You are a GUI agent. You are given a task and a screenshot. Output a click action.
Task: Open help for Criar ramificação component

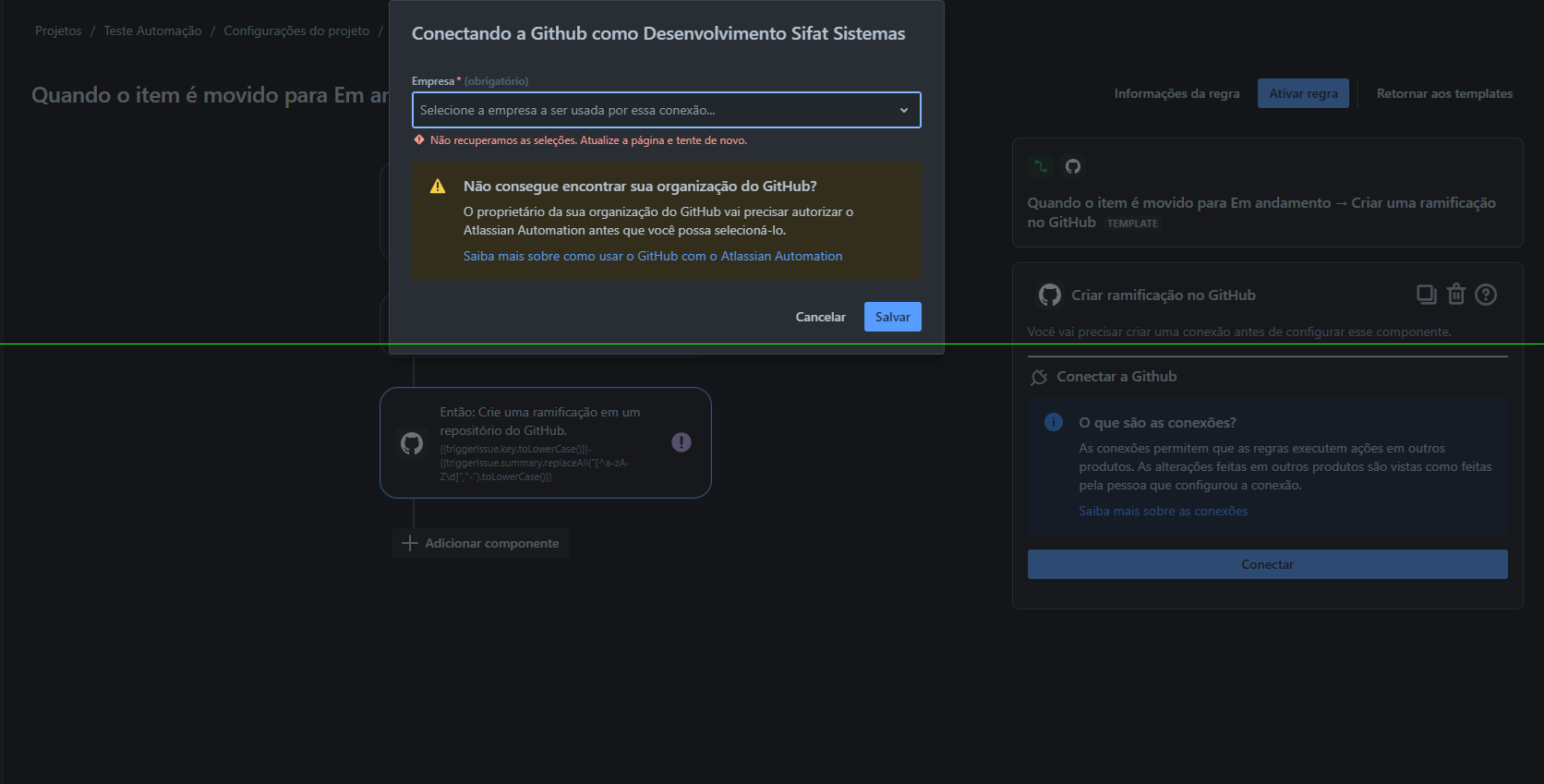click(x=1486, y=295)
